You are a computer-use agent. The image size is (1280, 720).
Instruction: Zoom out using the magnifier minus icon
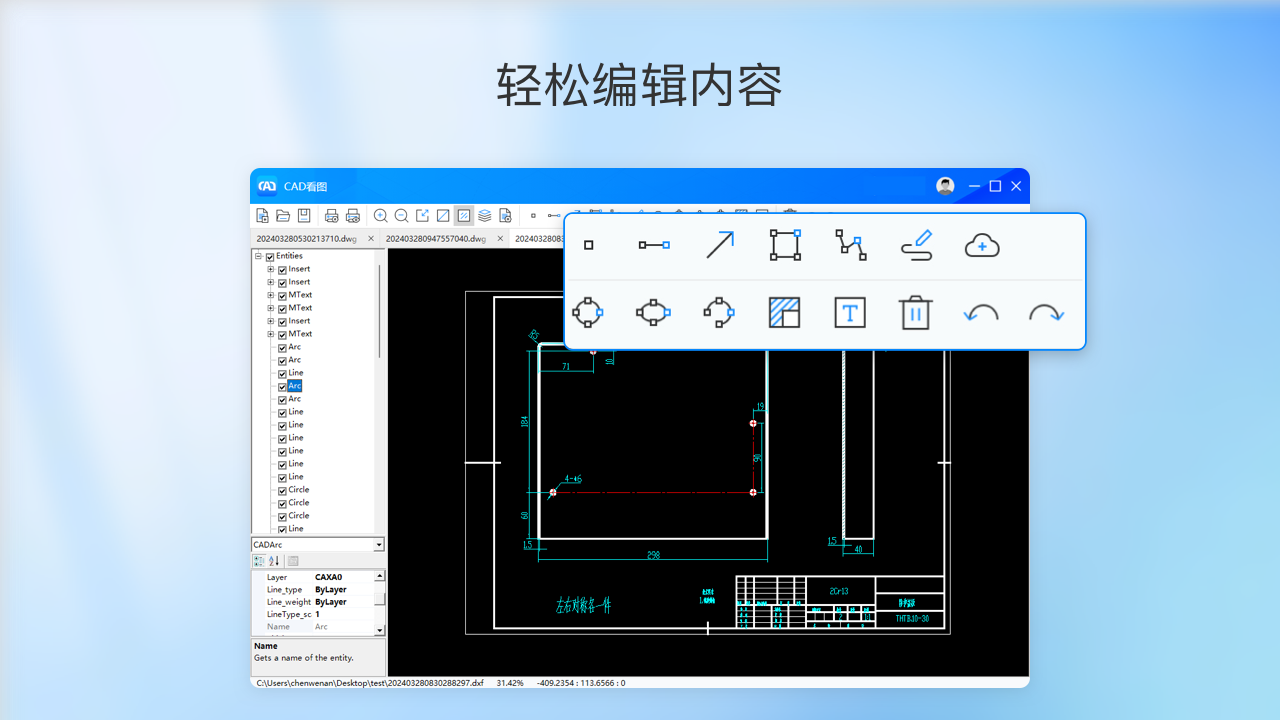pyautogui.click(x=401, y=215)
